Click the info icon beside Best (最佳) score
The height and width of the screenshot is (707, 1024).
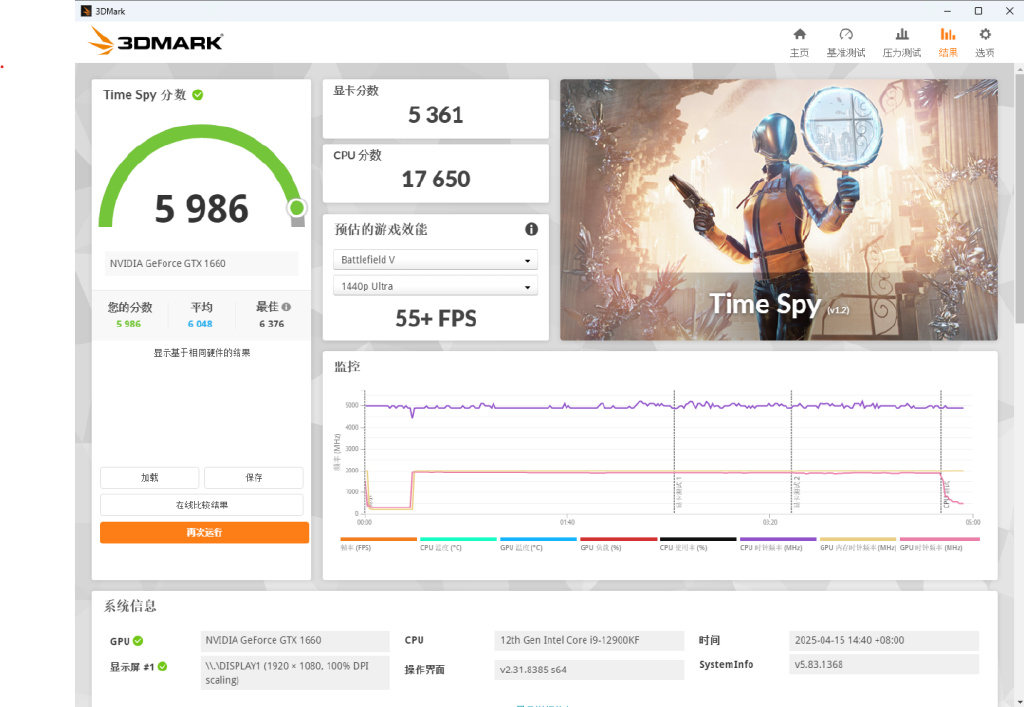click(x=287, y=308)
